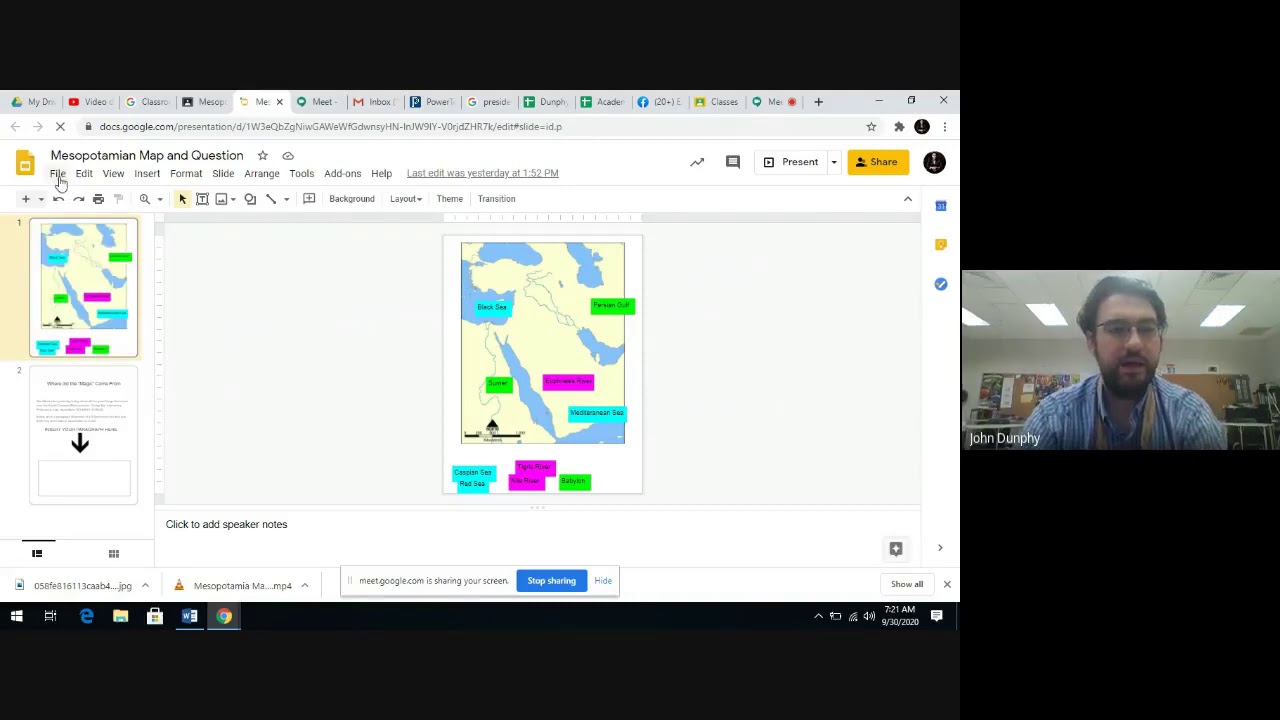Open the Format menu
The width and height of the screenshot is (1280, 720).
point(186,174)
